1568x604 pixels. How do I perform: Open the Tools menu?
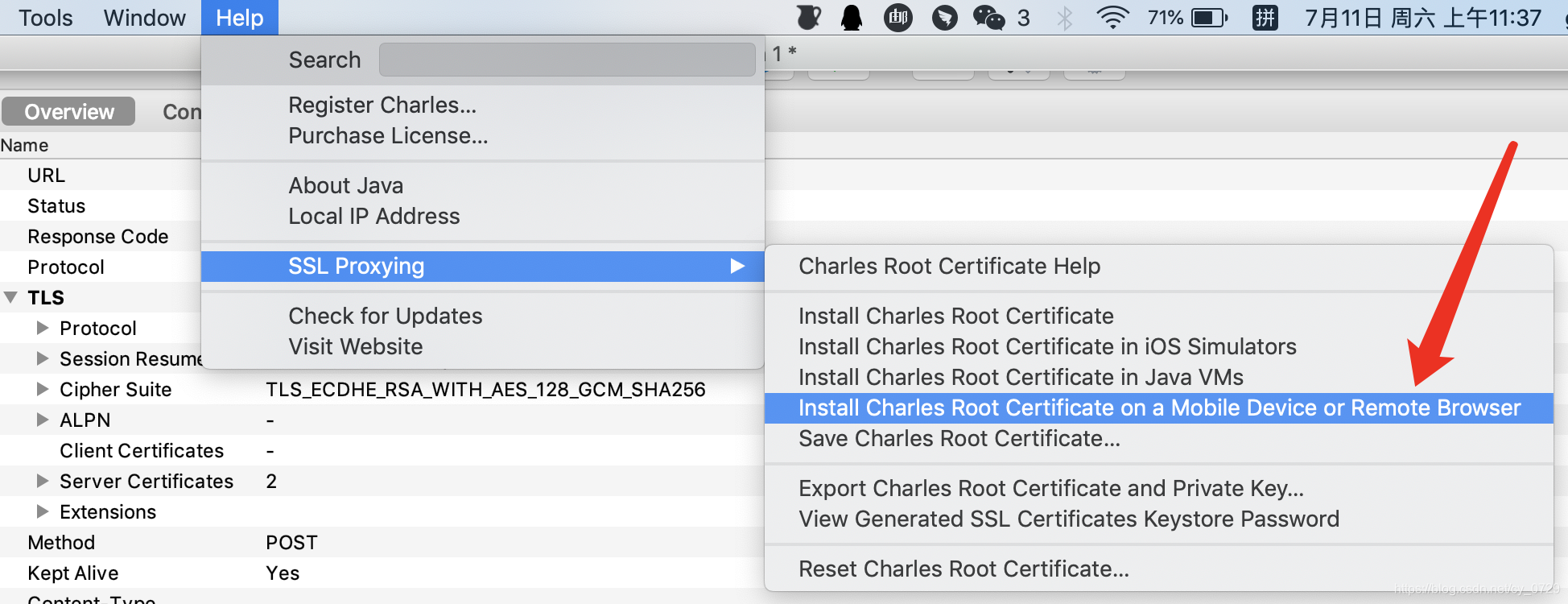45,18
